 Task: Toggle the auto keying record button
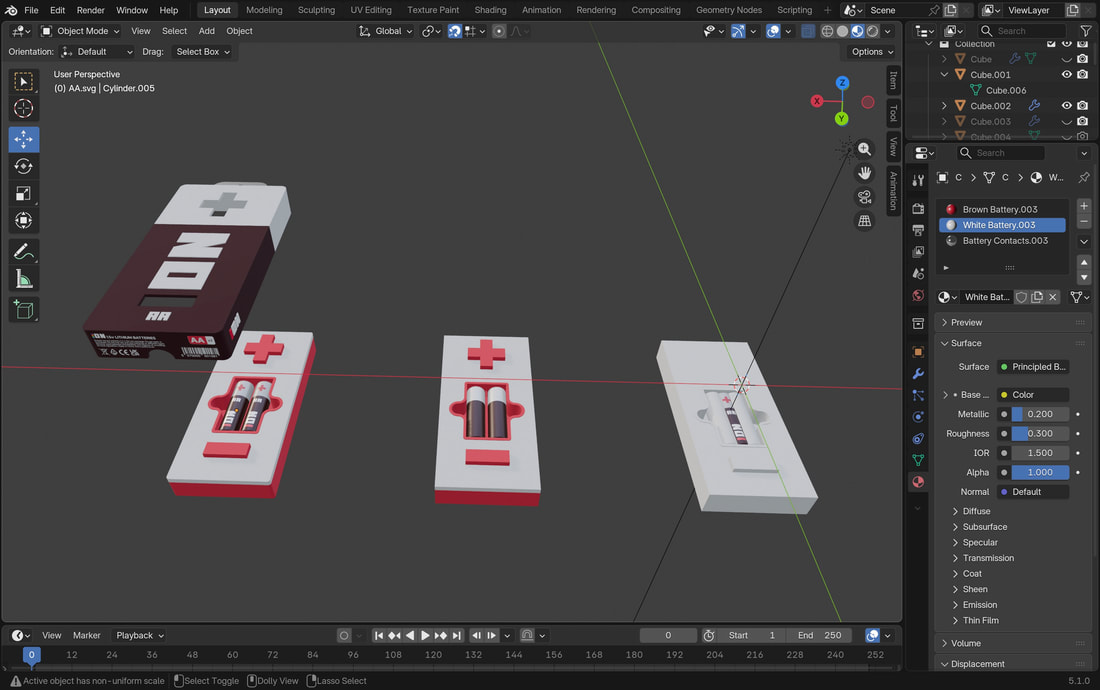tap(344, 635)
